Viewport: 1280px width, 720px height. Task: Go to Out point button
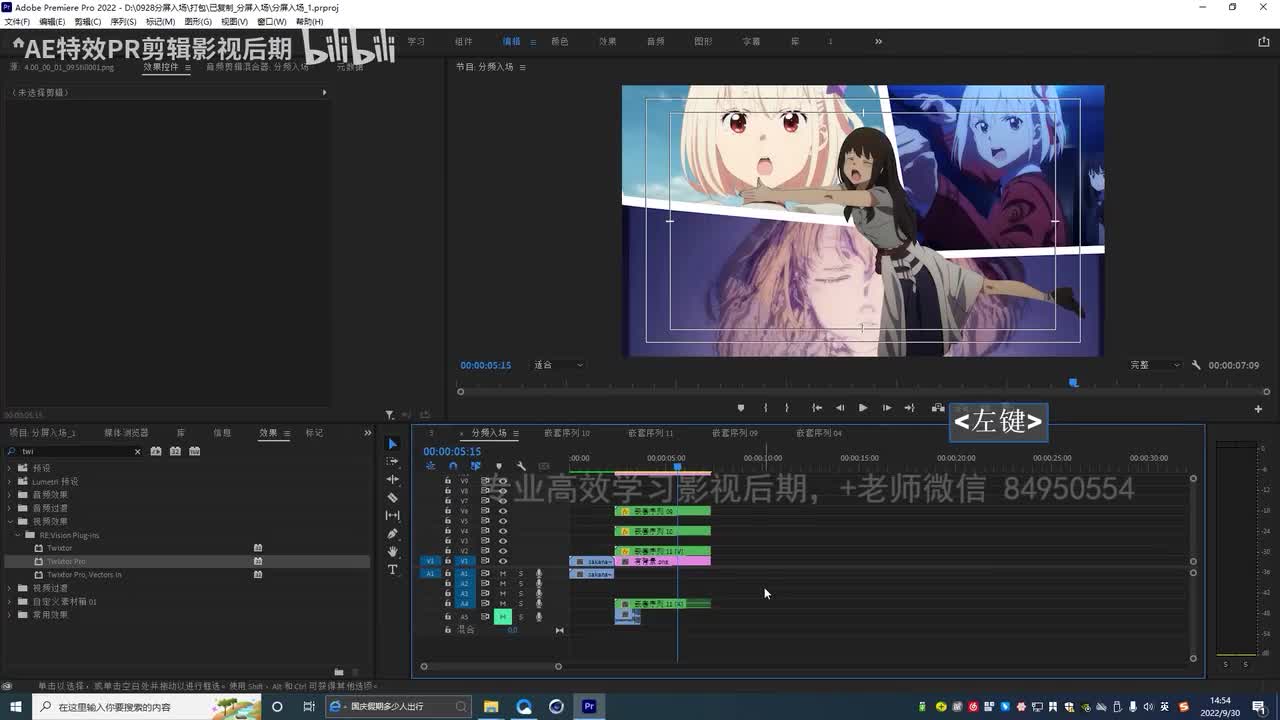[x=909, y=408]
